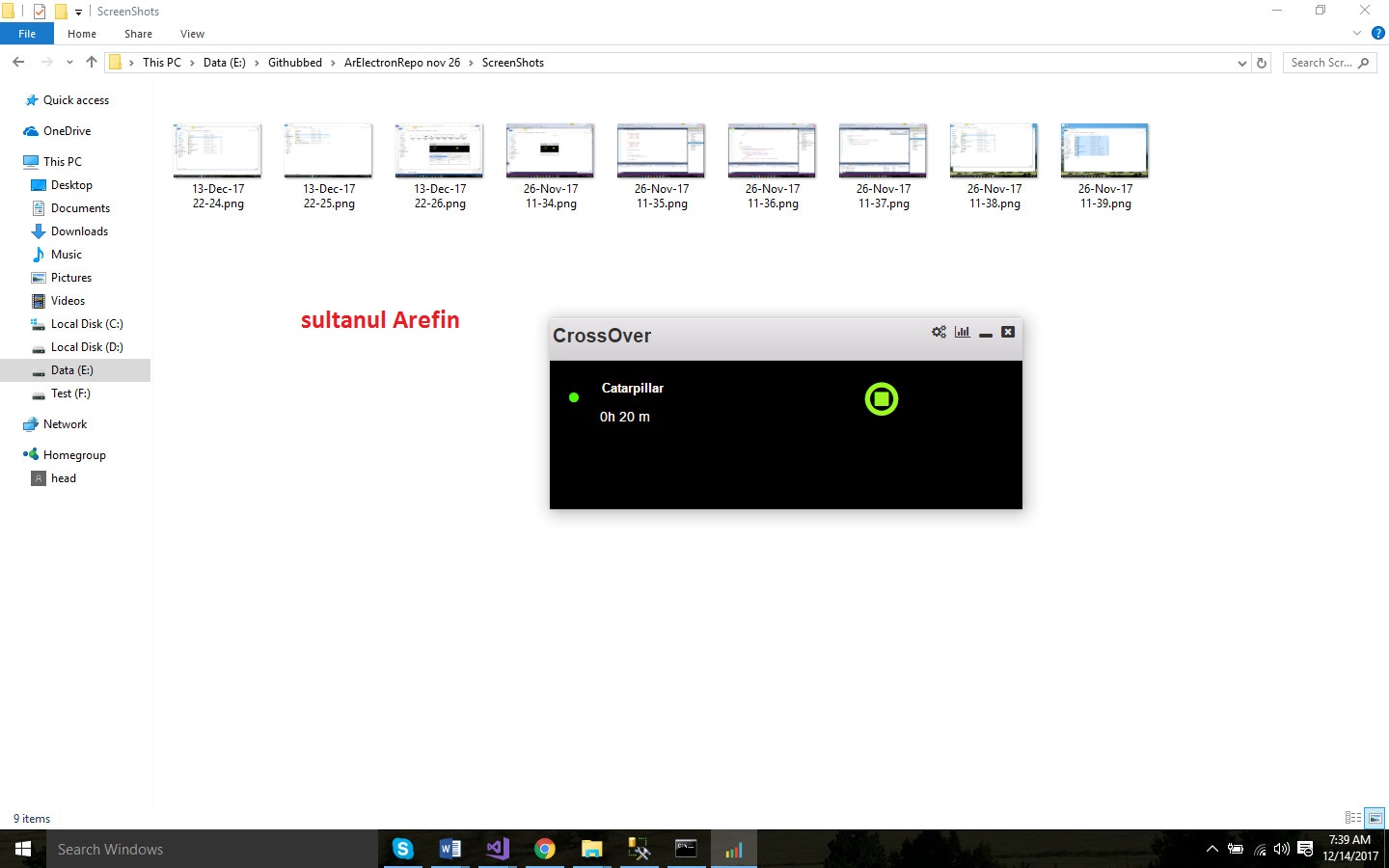Switch to large thumbnails view in status bar
This screenshot has width=1389, height=868.
pos(1375,818)
